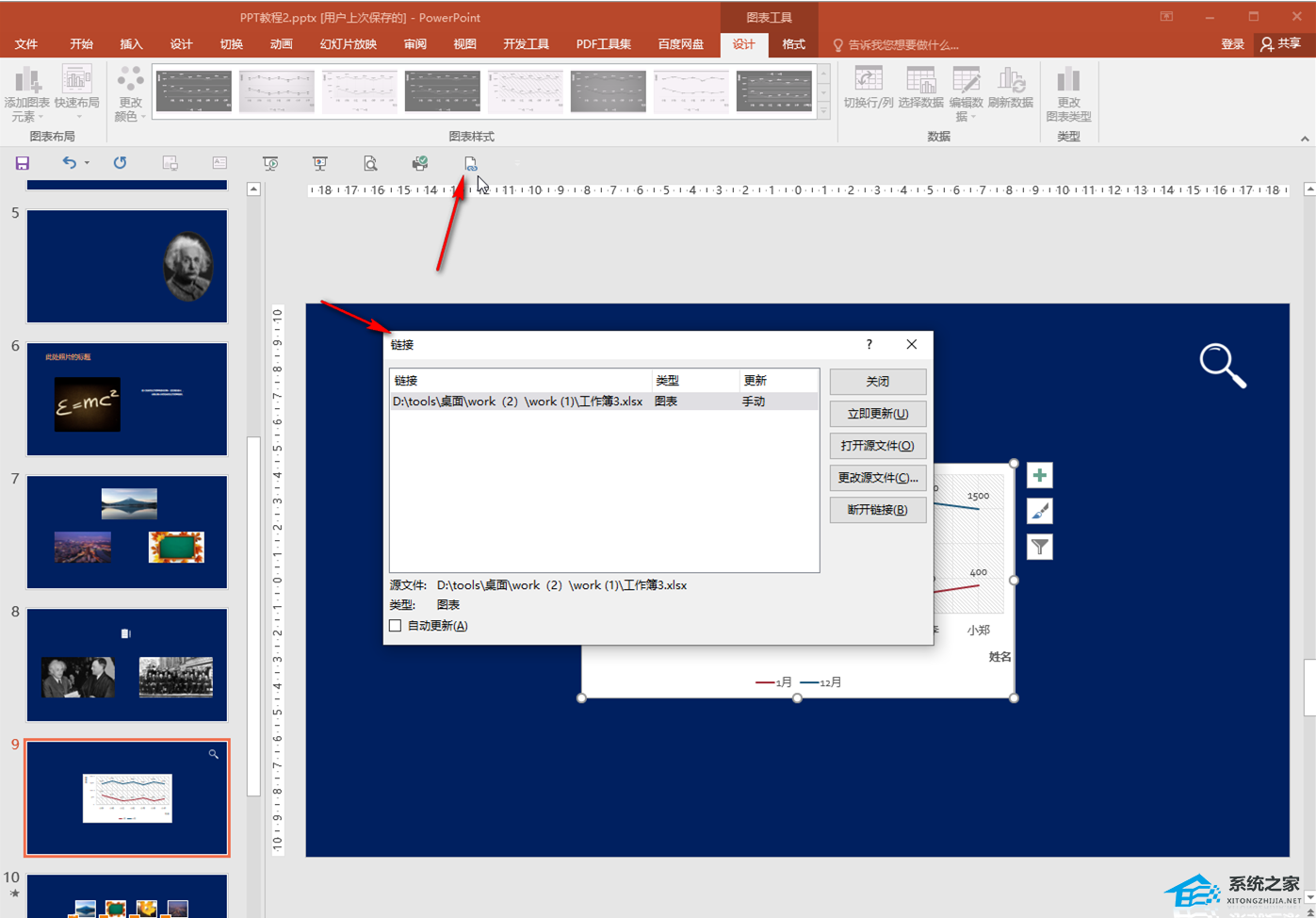Enable the 自动更新 checkbox
The width and height of the screenshot is (1316, 918).
tap(396, 626)
